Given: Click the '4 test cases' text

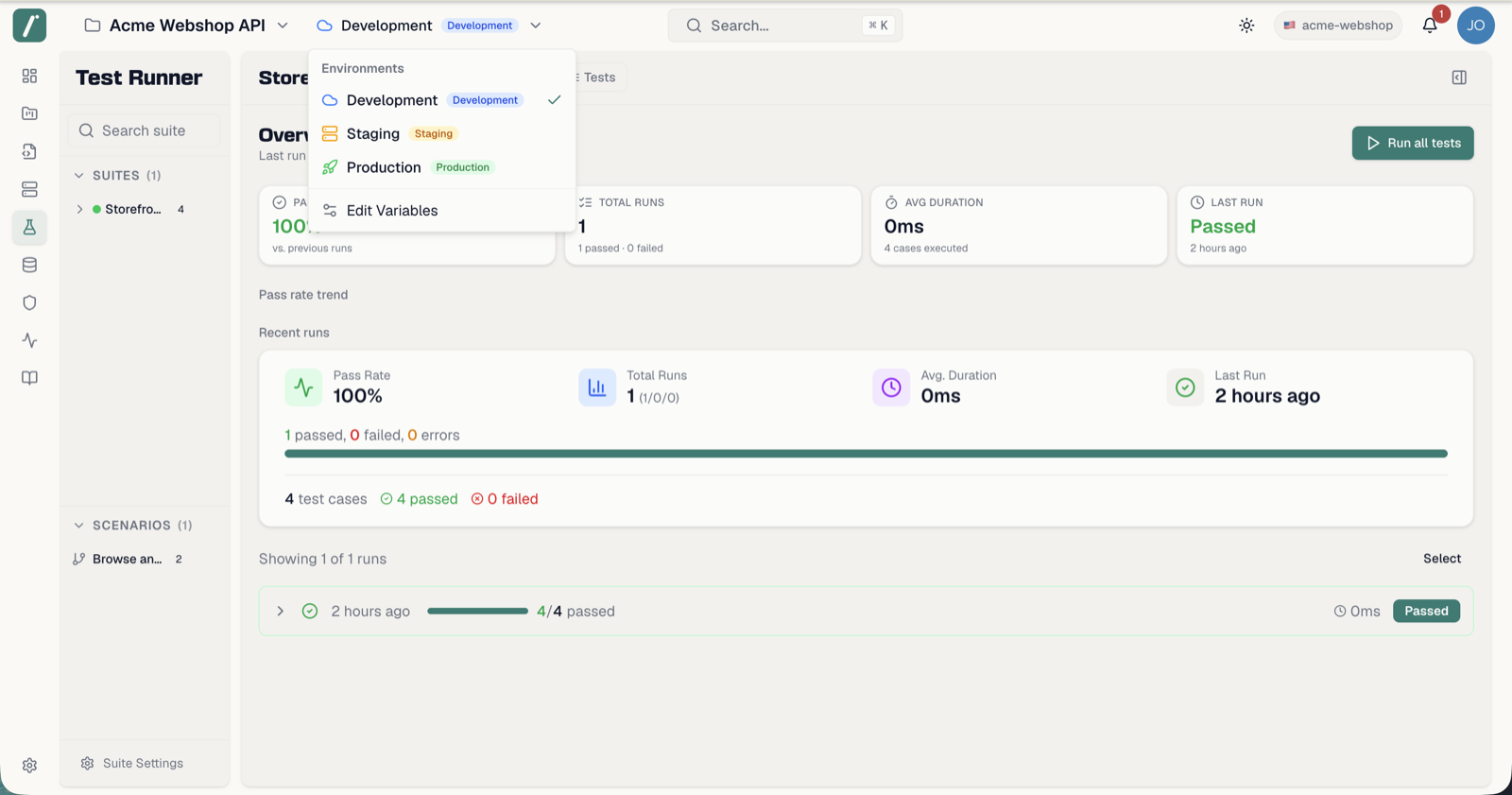Looking at the screenshot, I should 326,499.
